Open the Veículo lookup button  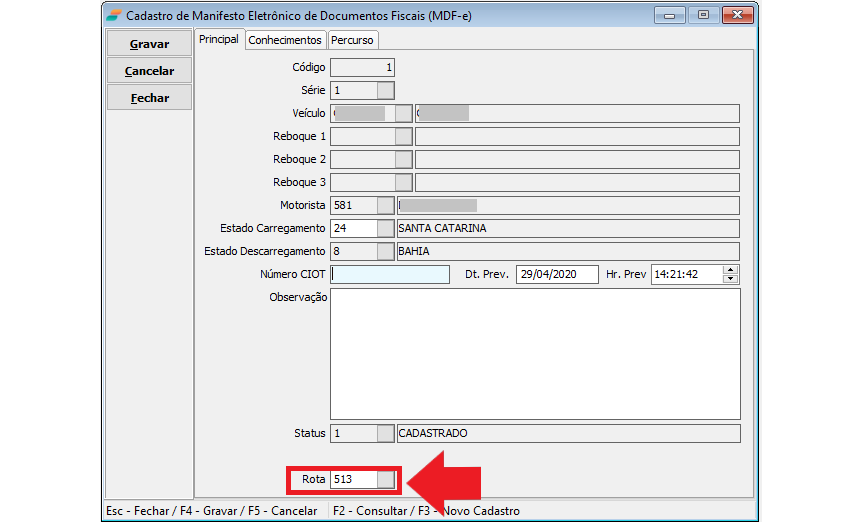click(403, 113)
